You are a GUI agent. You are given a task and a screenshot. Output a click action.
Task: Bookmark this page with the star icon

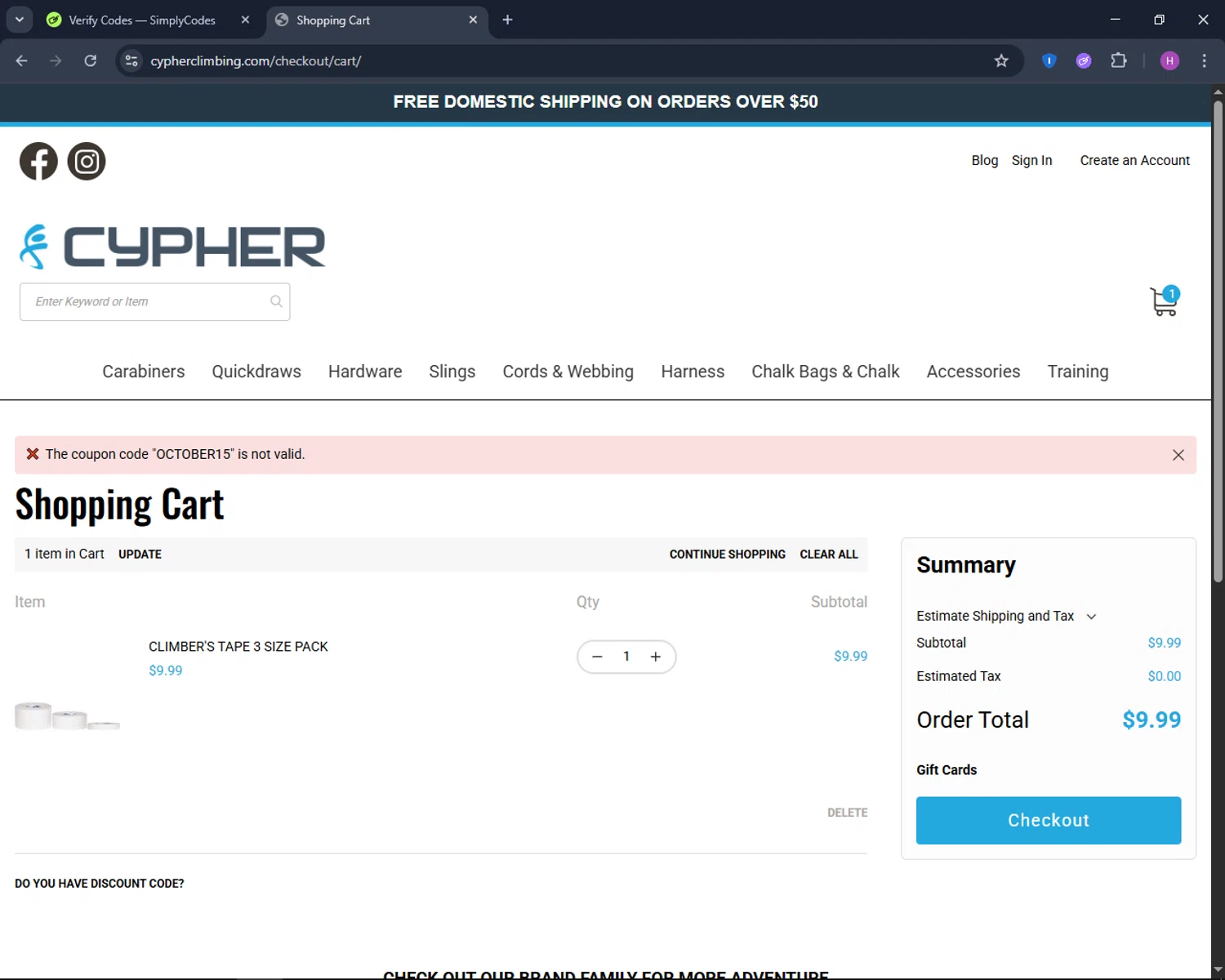tap(1001, 60)
